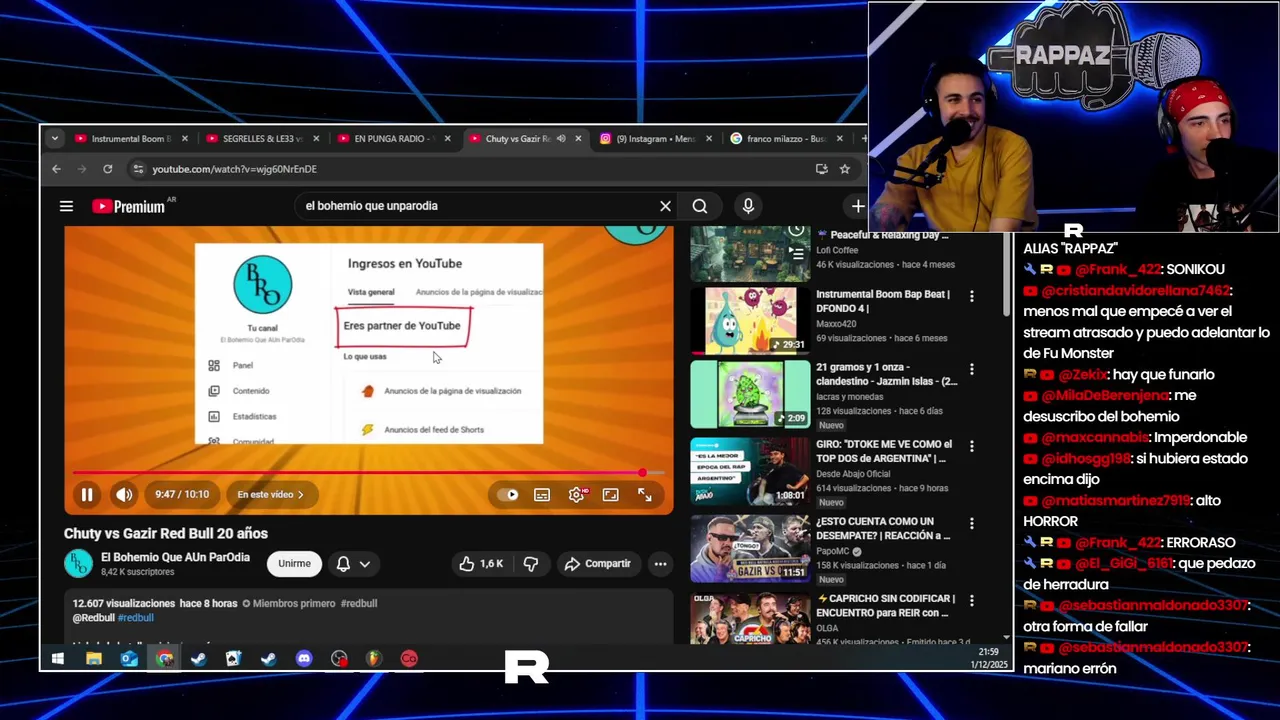Clear the YouTube search box text

click(665, 206)
